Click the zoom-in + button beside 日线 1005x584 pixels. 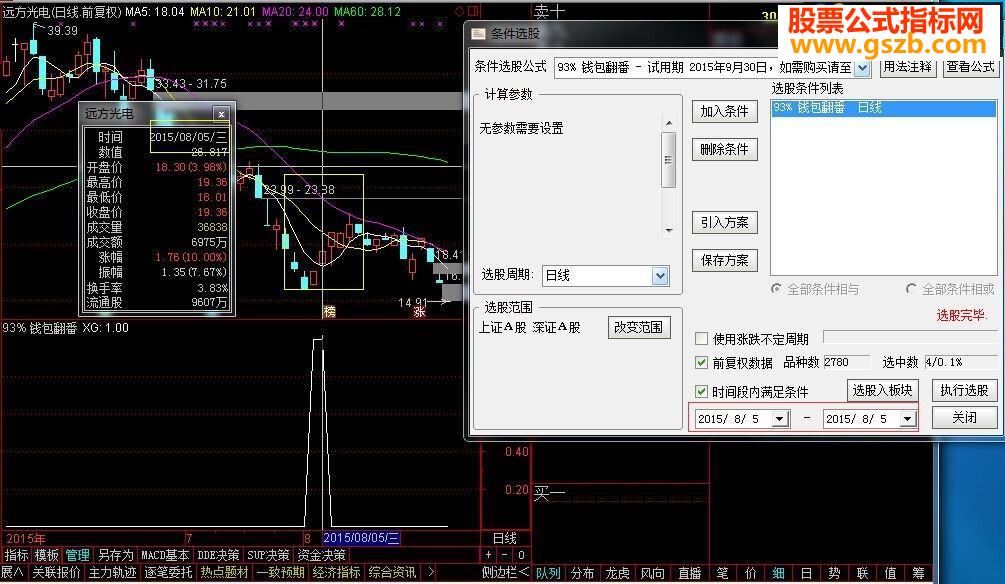point(489,555)
